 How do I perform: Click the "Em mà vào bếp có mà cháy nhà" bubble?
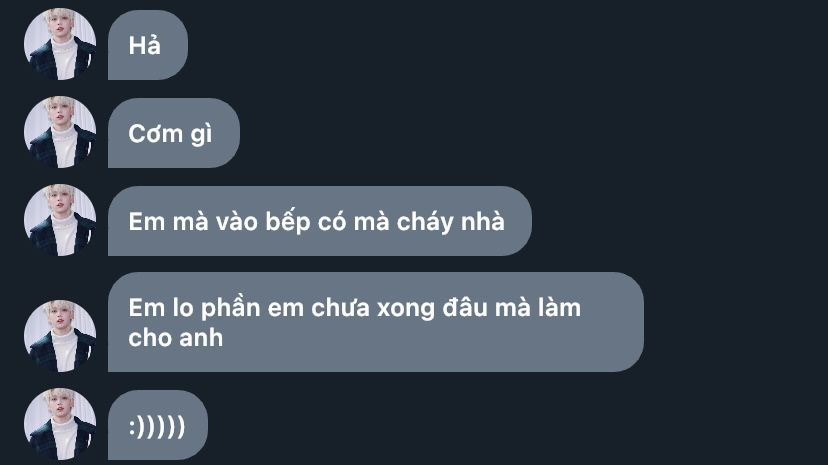point(319,221)
